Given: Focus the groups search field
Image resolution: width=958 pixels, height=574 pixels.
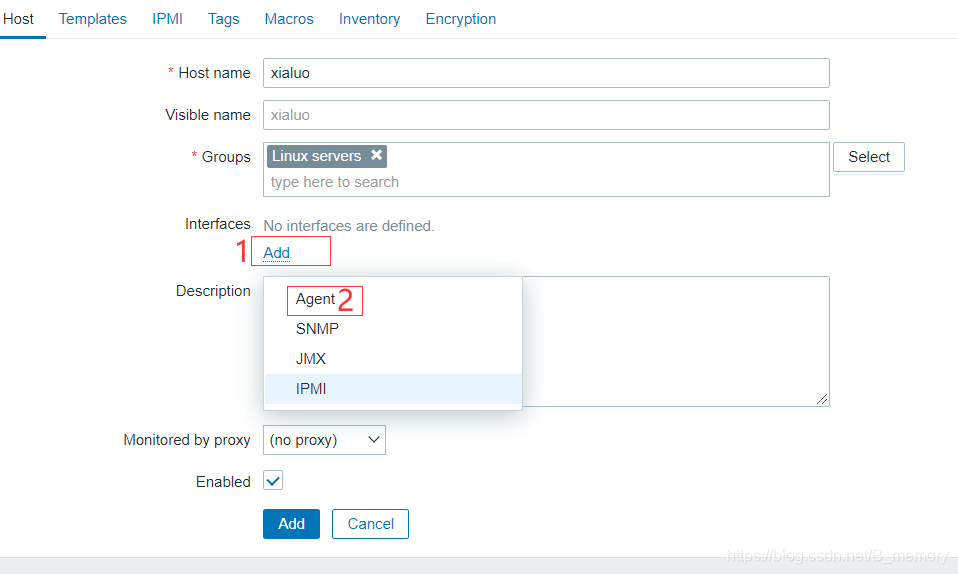Looking at the screenshot, I should tap(546, 182).
